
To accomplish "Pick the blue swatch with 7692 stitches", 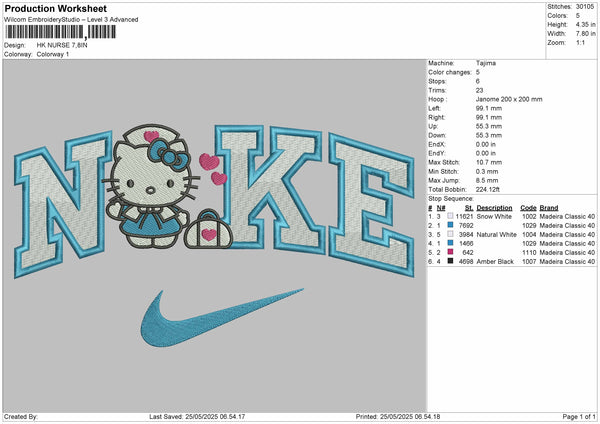I will [450, 225].
